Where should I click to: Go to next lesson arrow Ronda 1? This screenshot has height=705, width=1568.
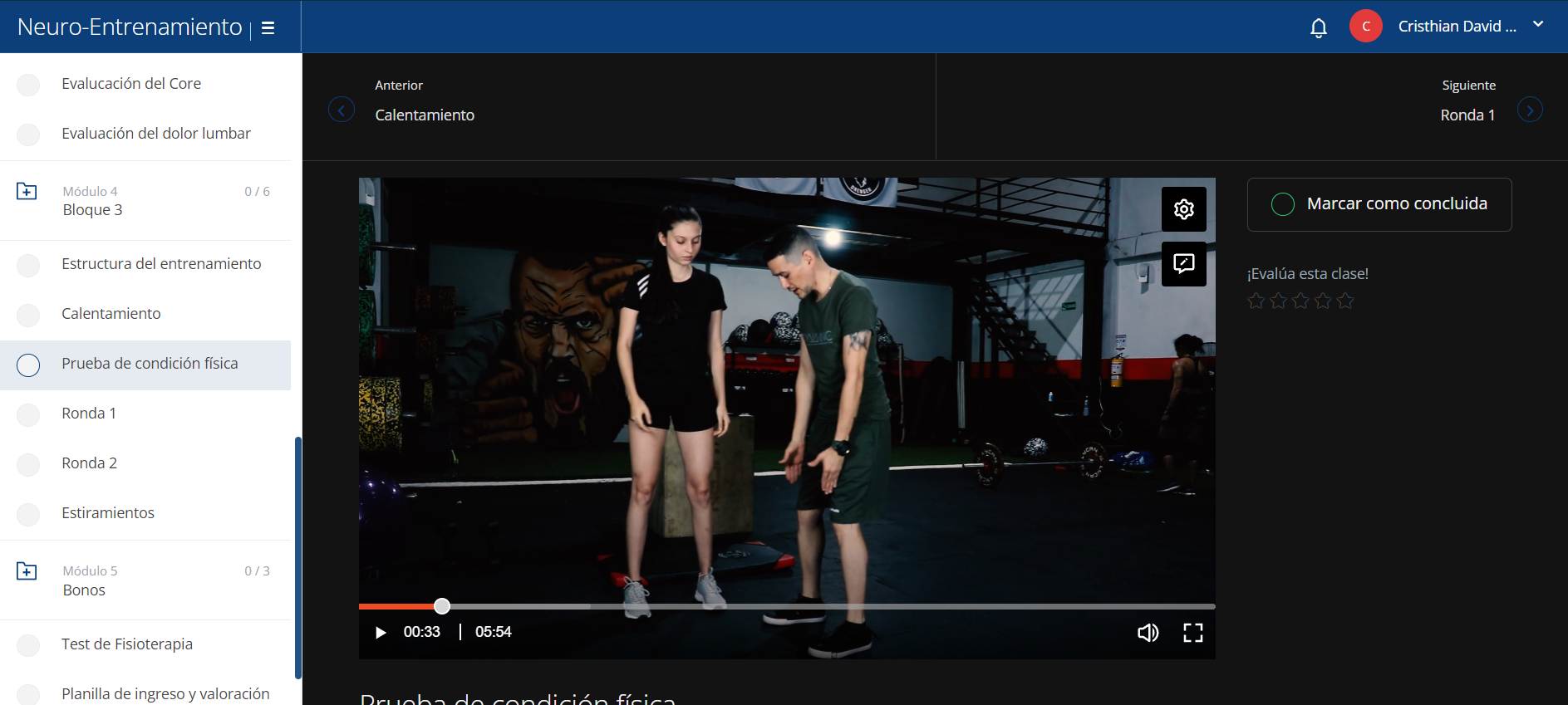click(x=1530, y=110)
